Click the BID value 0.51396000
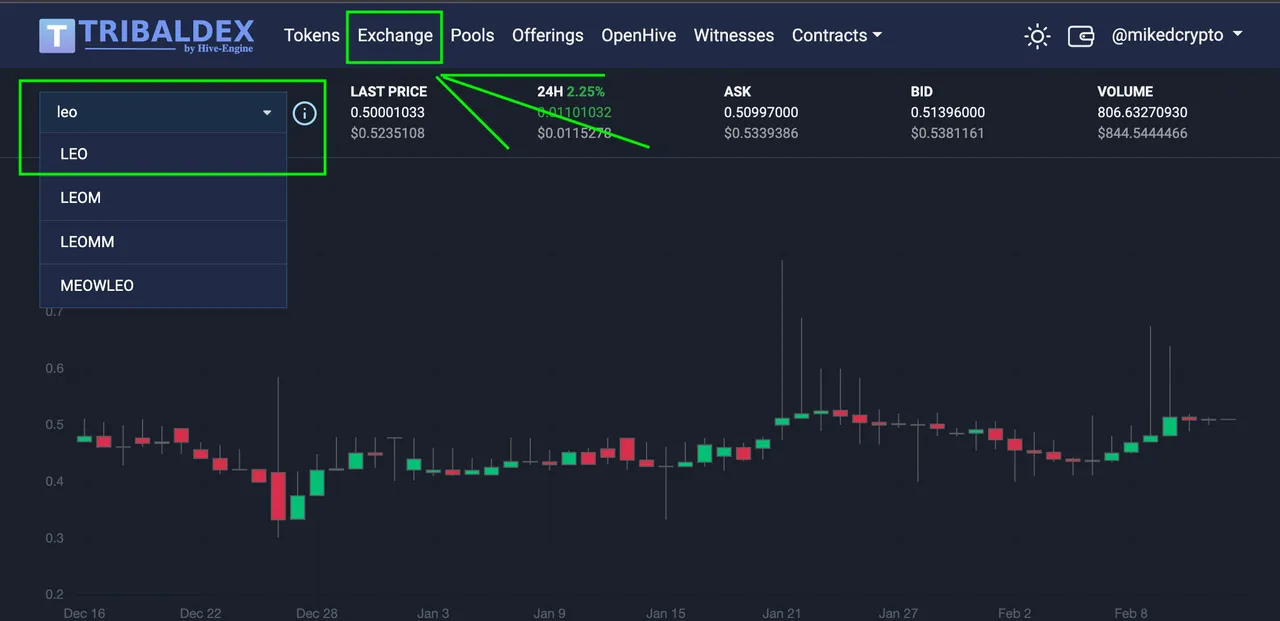This screenshot has height=621, width=1280. 948,112
